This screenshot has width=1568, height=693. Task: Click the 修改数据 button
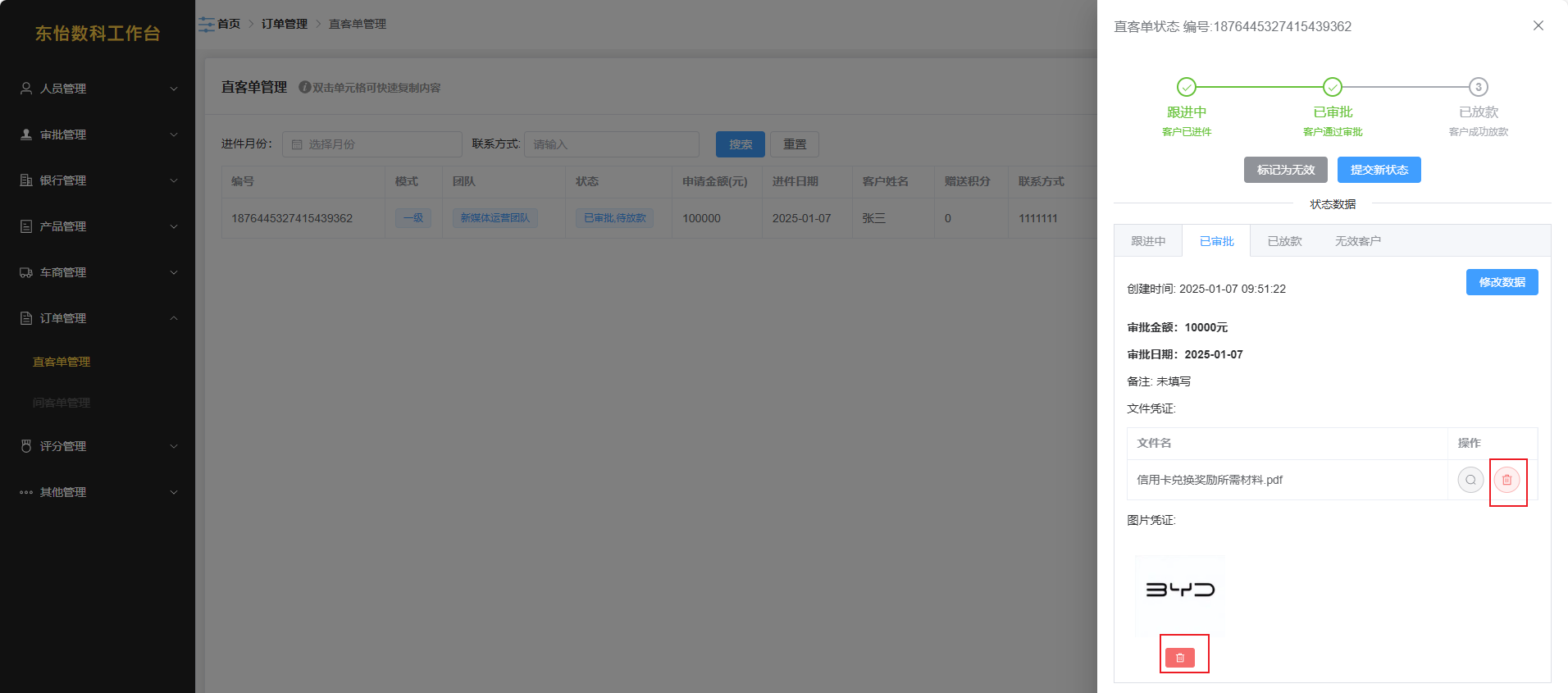pyautogui.click(x=1502, y=282)
